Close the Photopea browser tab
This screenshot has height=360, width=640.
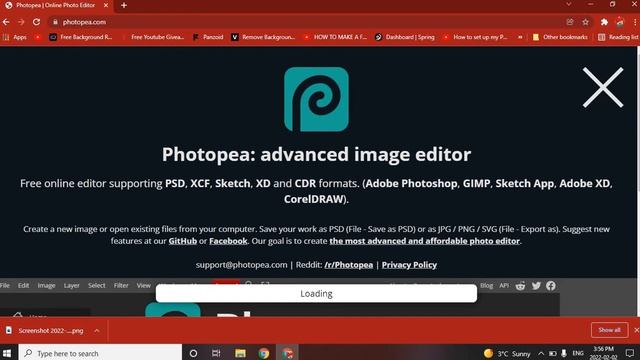coord(106,5)
